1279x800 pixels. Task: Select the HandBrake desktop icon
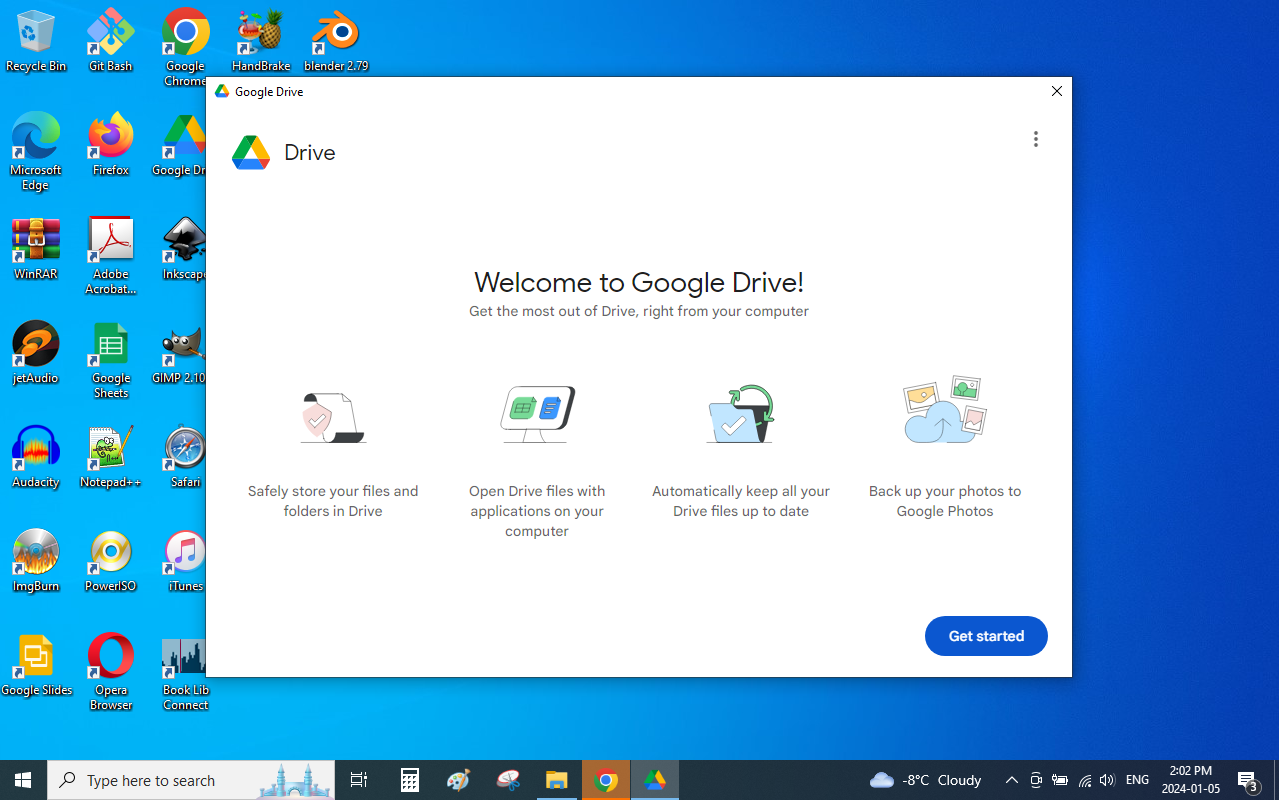click(x=261, y=42)
